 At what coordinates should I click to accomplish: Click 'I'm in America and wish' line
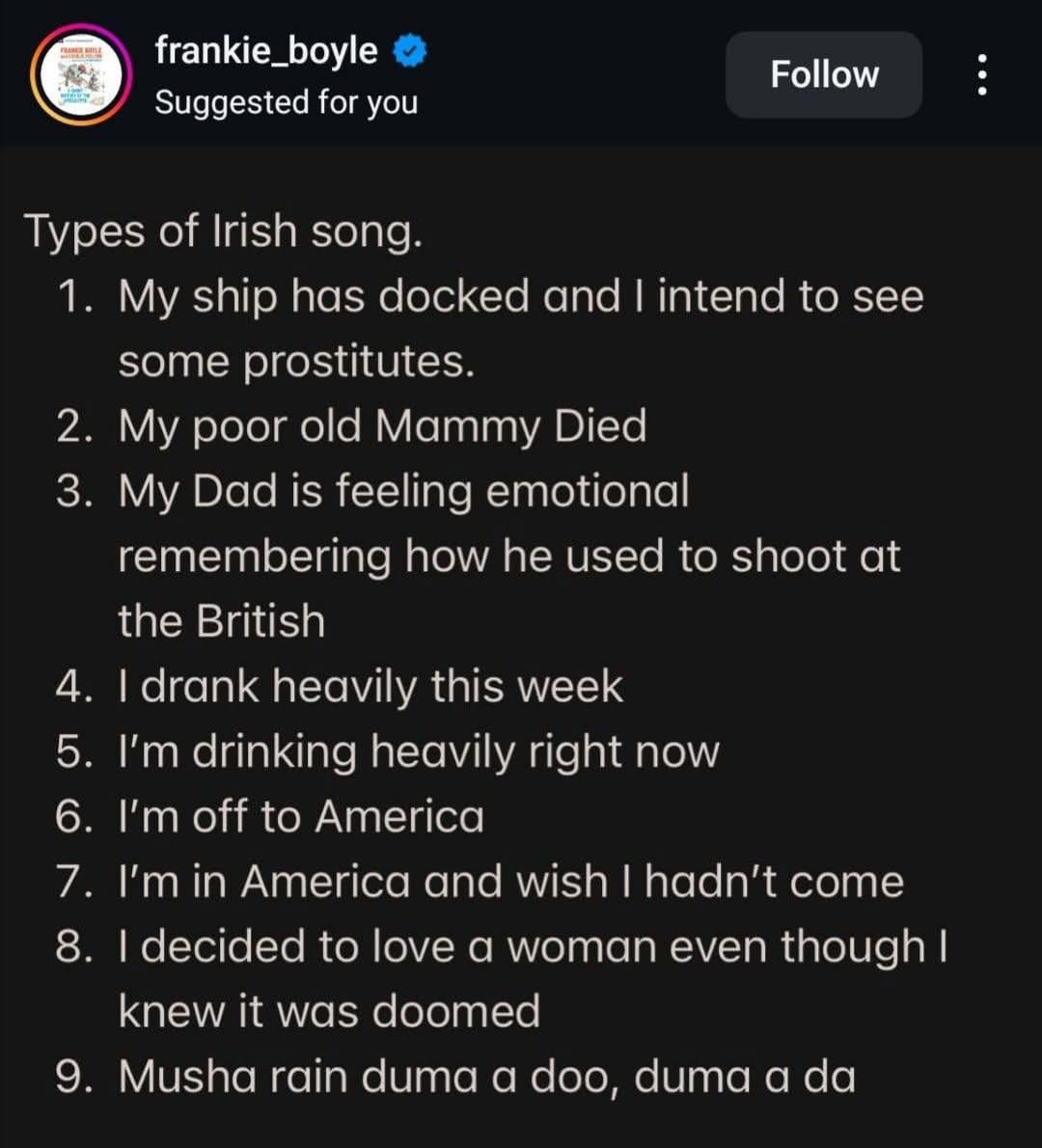click(x=511, y=882)
